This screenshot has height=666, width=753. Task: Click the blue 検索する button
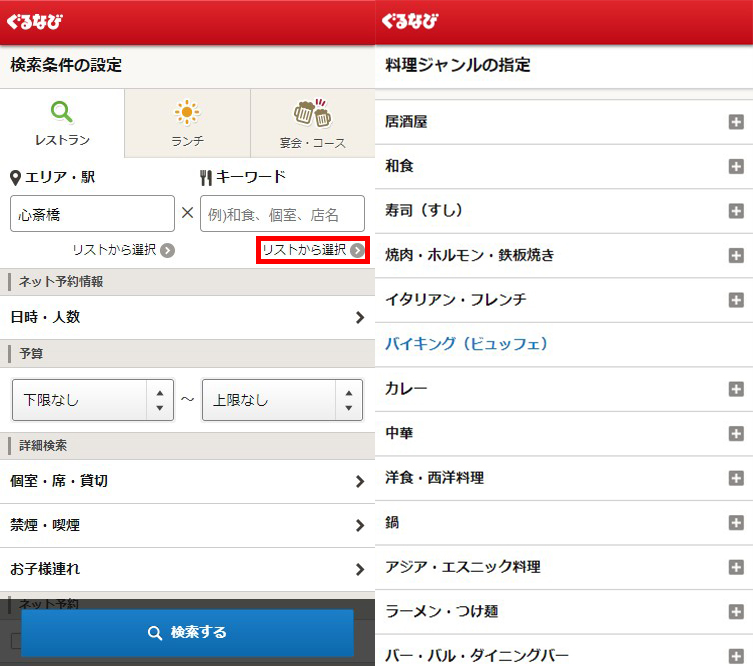click(187, 633)
